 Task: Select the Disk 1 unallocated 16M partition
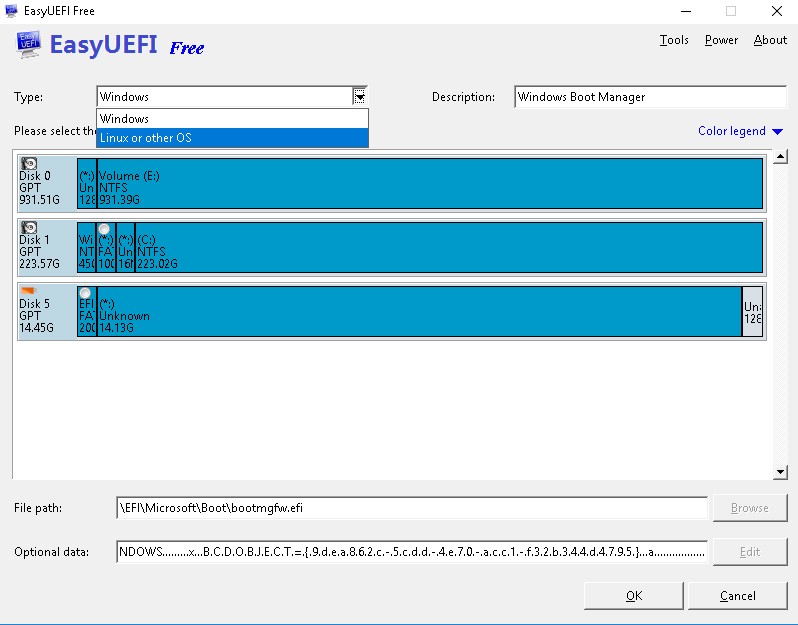[x=126, y=247]
